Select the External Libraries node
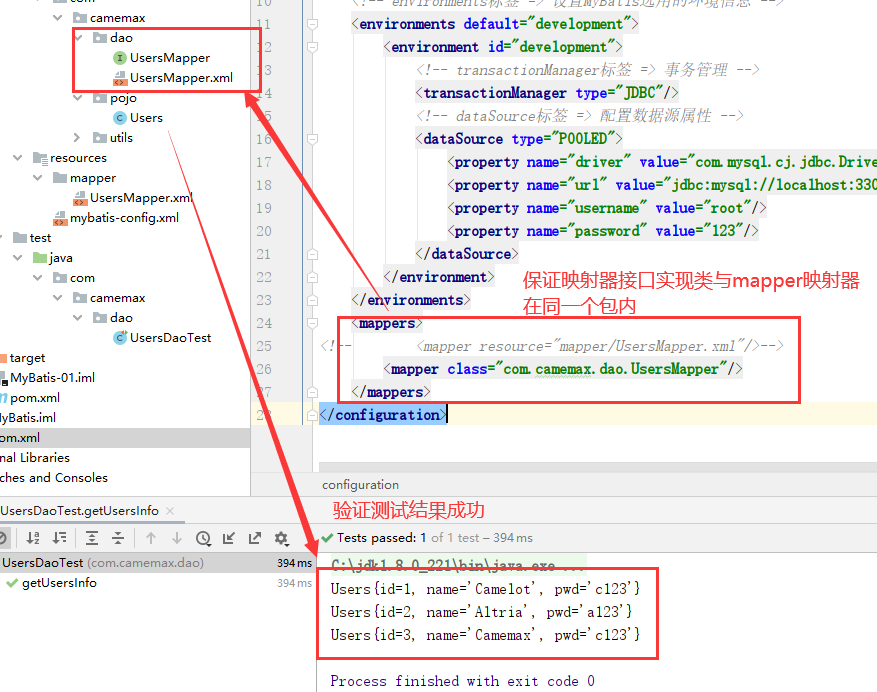Image resolution: width=877 pixels, height=692 pixels. pos(35,458)
